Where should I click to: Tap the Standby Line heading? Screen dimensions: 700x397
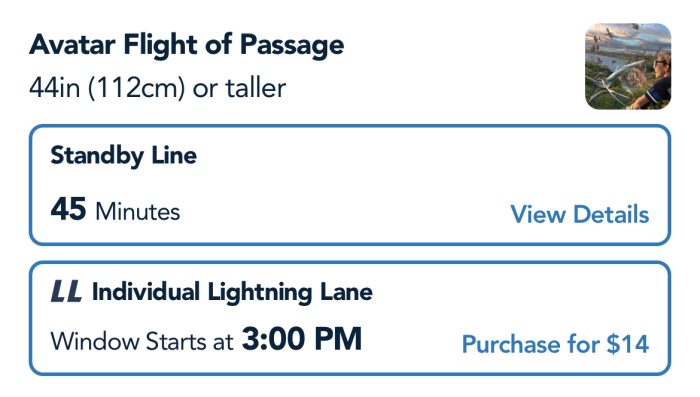tap(124, 155)
